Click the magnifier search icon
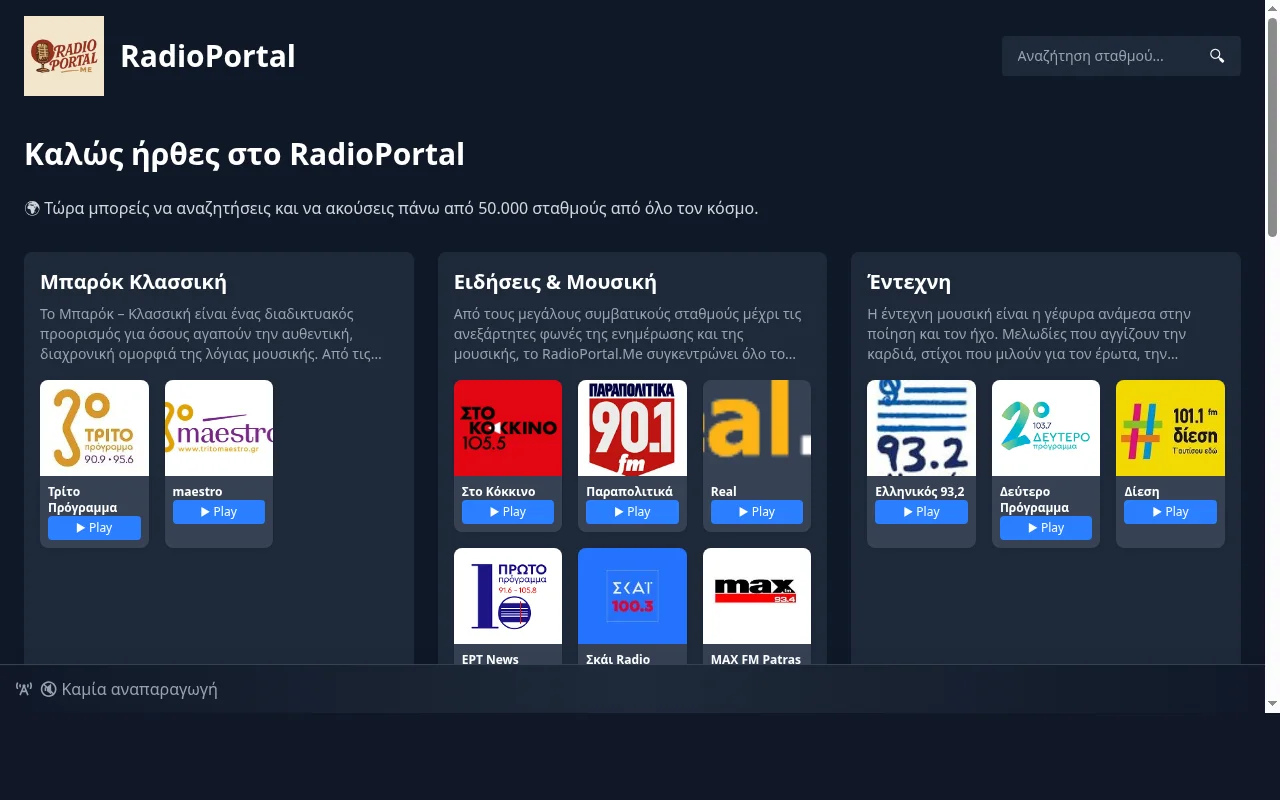The height and width of the screenshot is (800, 1280). [x=1217, y=56]
